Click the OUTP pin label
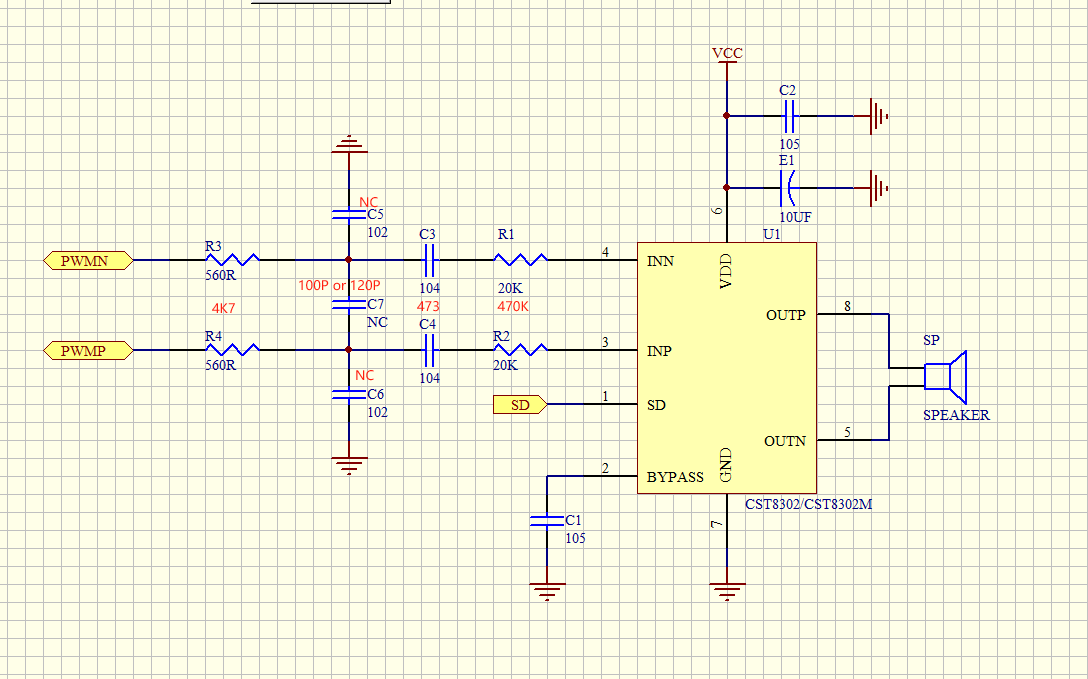1088x679 pixels. 785,316
